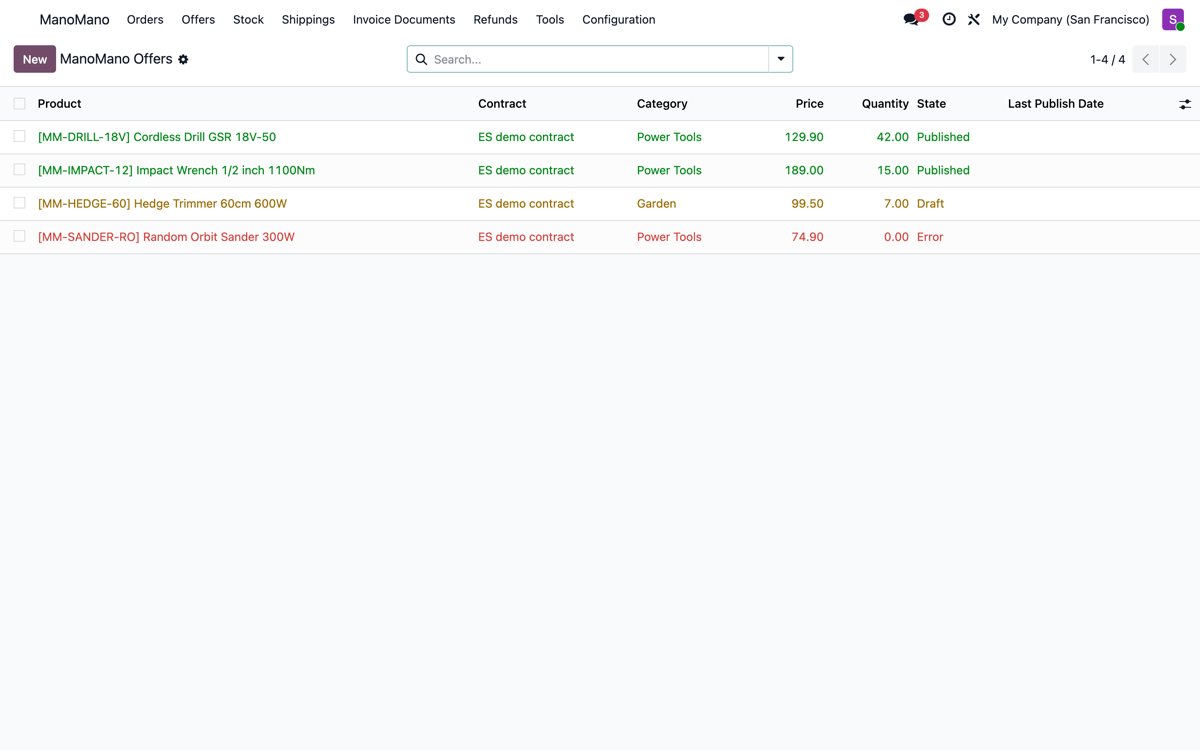Sort by the Category column header
This screenshot has width=1200, height=750.
point(662,104)
